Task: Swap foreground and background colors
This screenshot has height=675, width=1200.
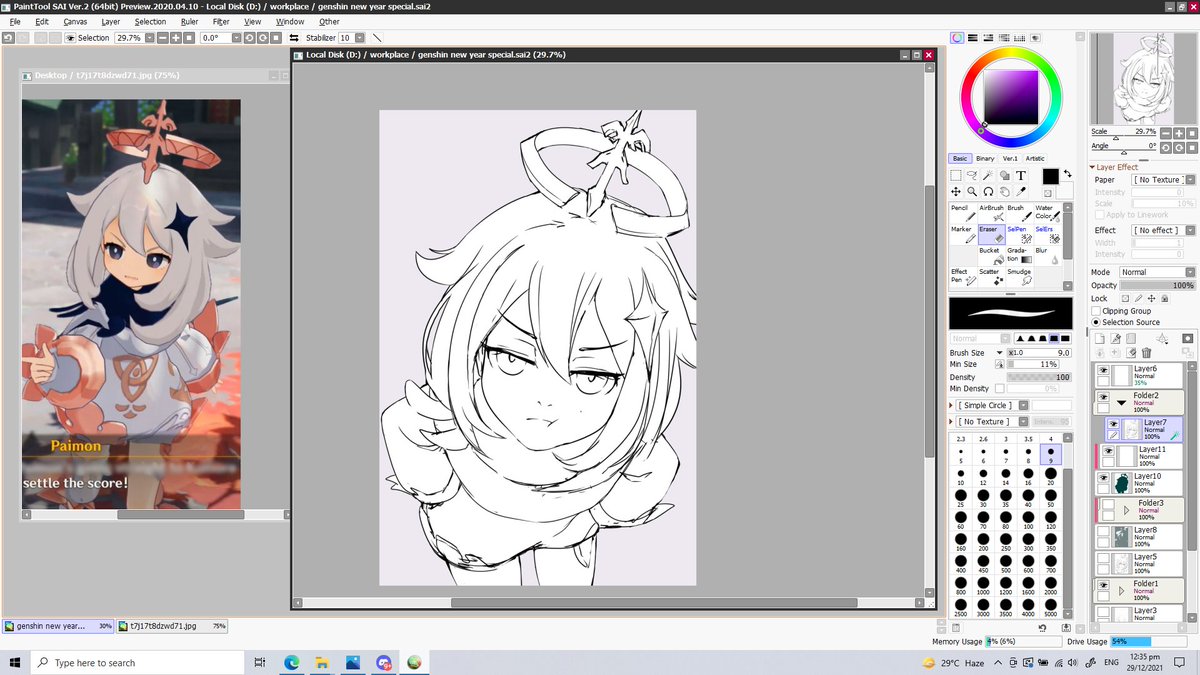Action: (x=1066, y=173)
